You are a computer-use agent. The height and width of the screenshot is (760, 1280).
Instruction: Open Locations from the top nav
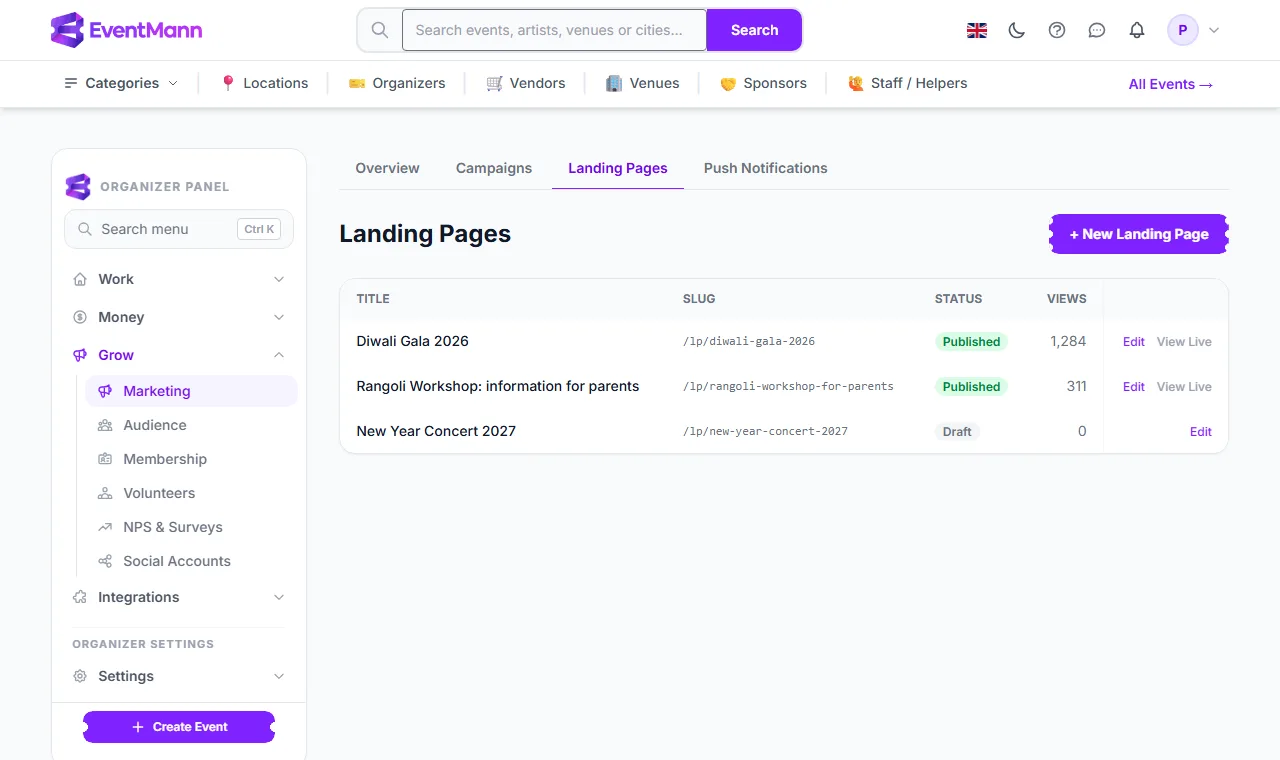264,83
